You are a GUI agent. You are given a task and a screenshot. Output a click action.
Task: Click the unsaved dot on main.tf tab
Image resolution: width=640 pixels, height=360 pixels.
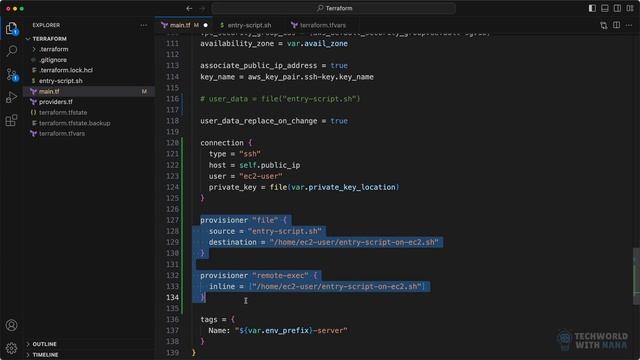pos(206,25)
